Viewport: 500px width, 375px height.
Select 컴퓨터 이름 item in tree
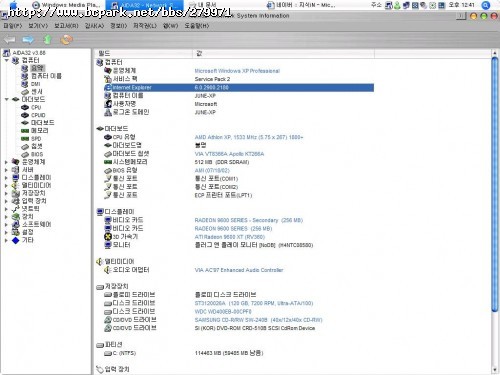pos(46,76)
